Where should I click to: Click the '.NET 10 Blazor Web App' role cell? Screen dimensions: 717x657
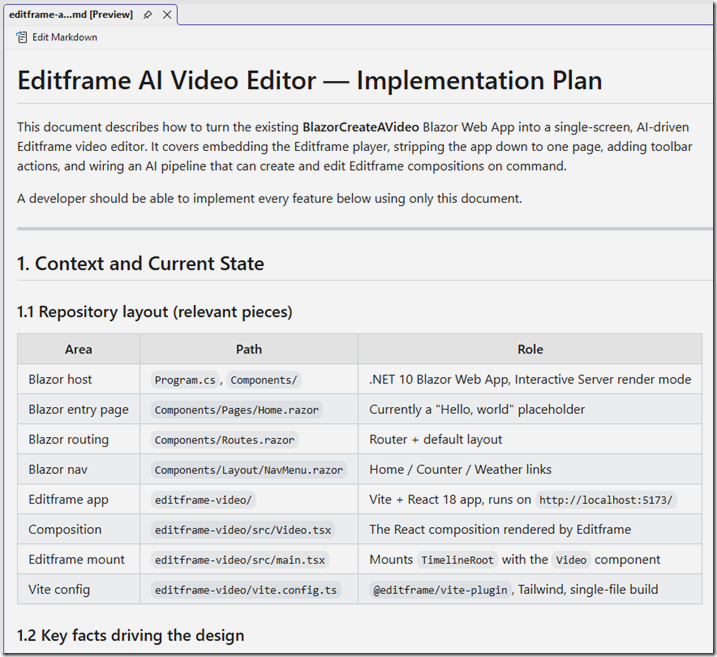tap(530, 379)
